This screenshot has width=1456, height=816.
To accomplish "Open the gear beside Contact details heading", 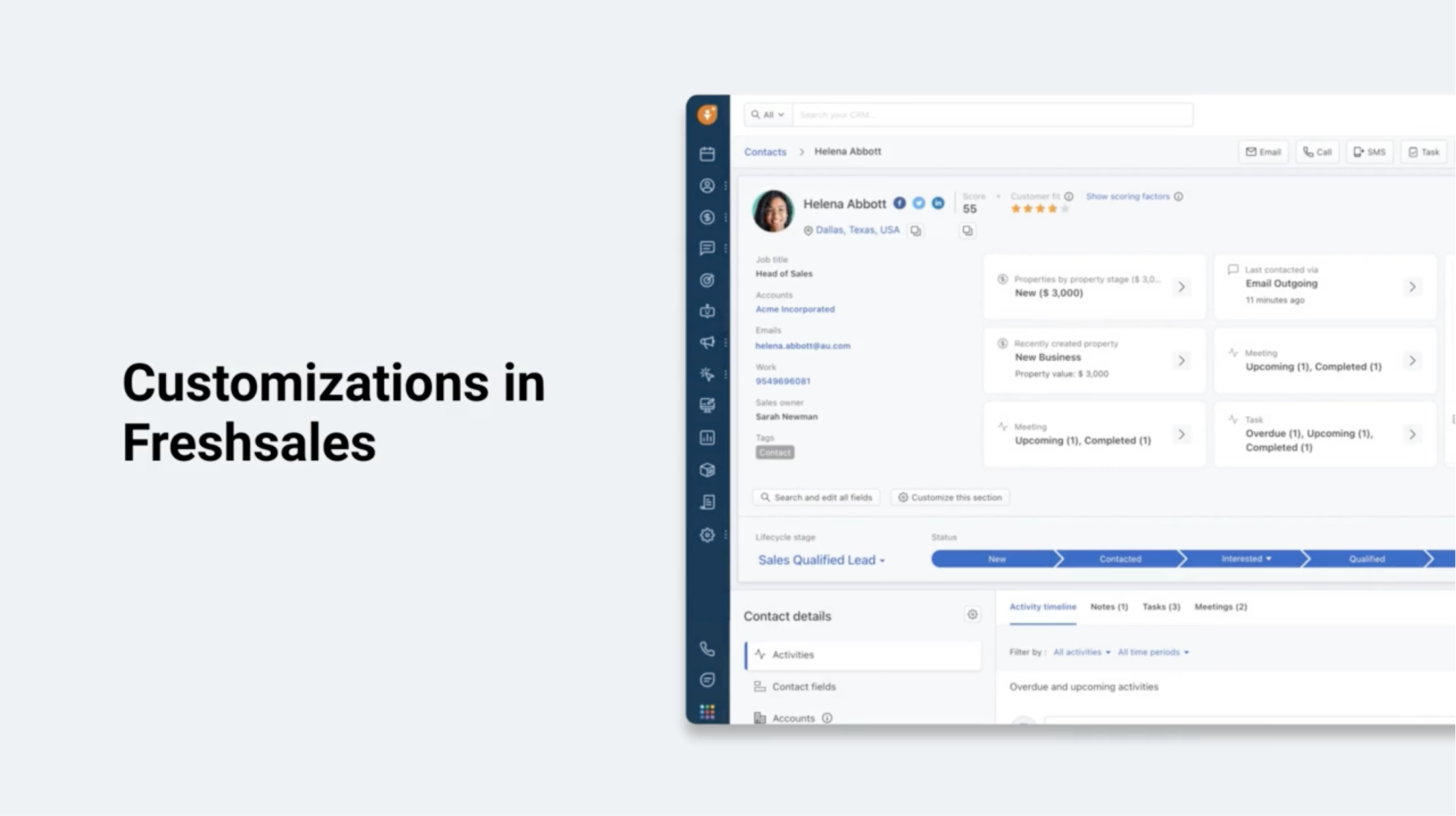I will click(972, 615).
